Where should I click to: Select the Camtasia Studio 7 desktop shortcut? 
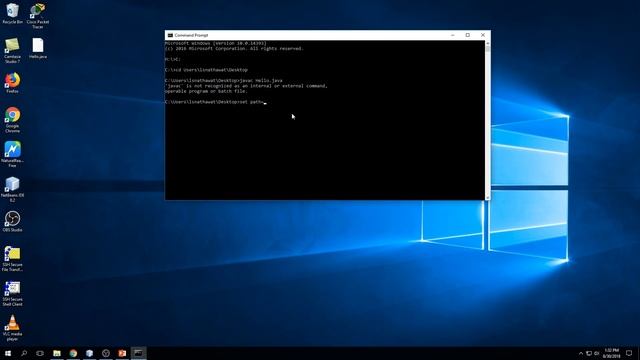(12, 51)
